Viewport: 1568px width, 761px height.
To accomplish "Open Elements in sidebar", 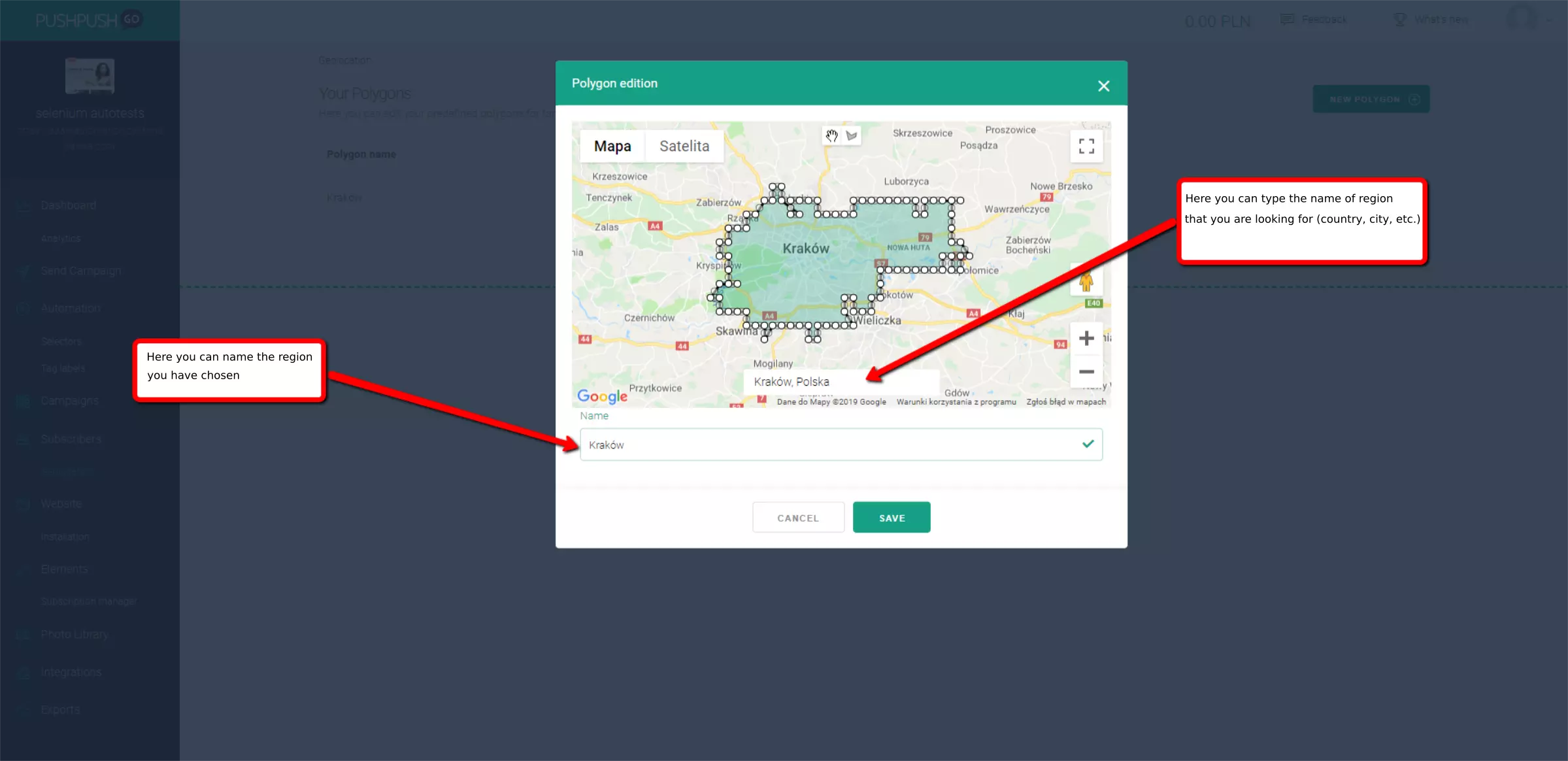I will coord(64,569).
